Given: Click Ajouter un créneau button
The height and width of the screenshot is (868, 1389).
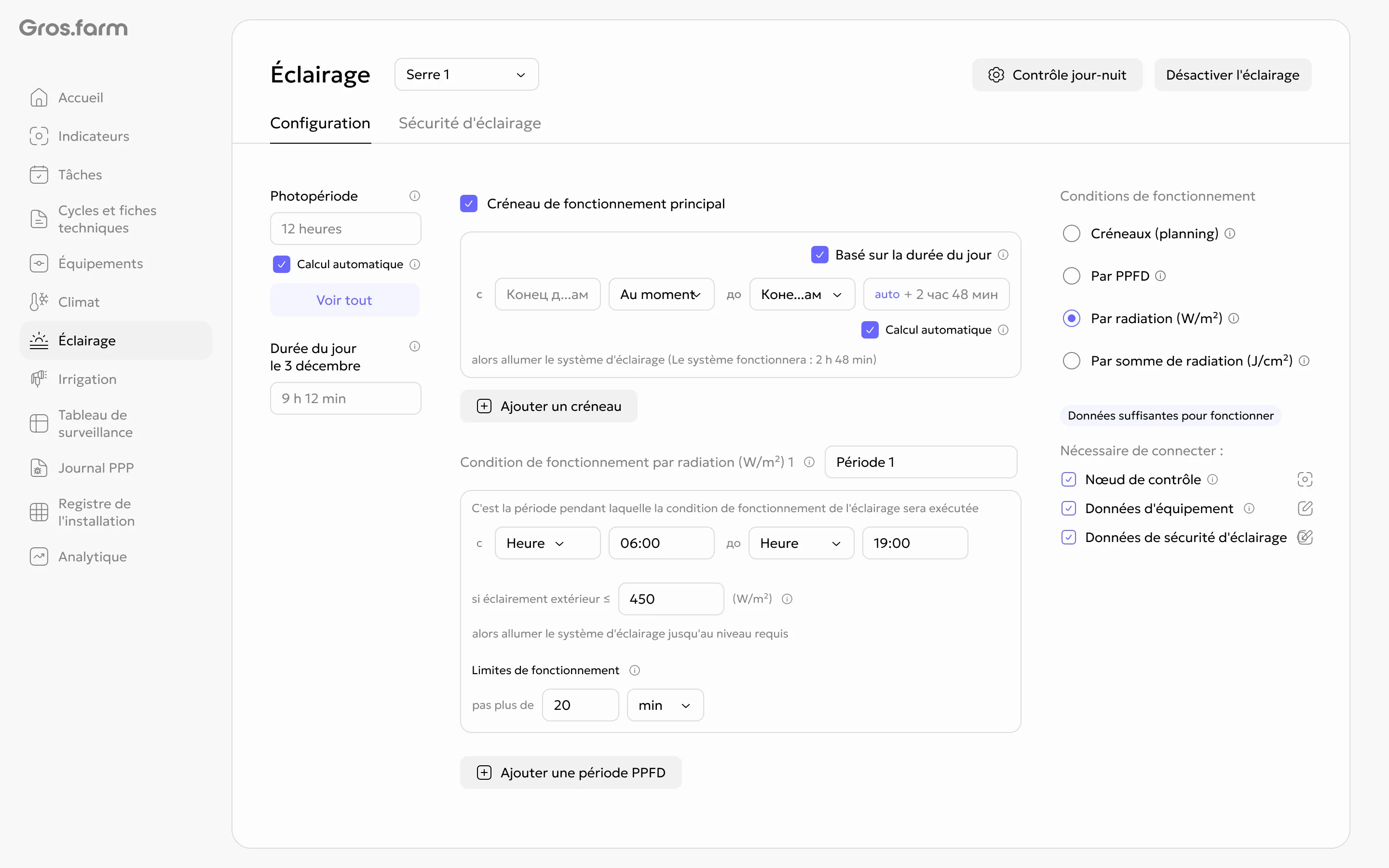Looking at the screenshot, I should pyautogui.click(x=548, y=407).
